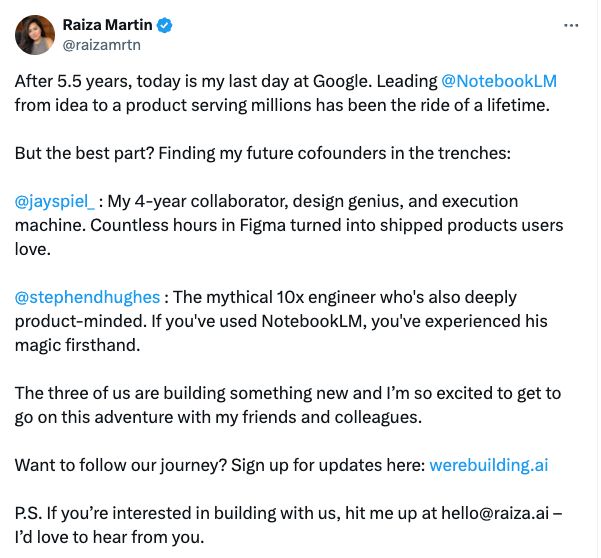Open Raiza Martin's profile avatar photo
The image size is (601, 558).
[x=35, y=35]
